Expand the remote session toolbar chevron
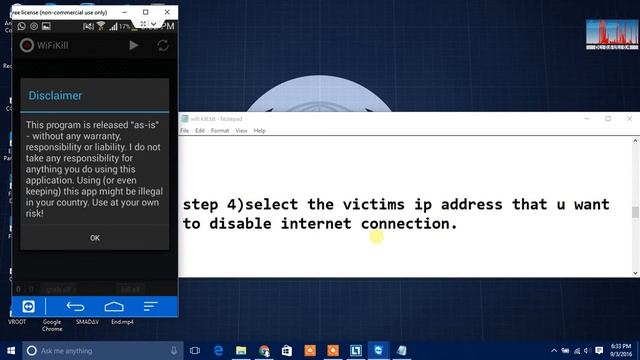 coord(153,24)
